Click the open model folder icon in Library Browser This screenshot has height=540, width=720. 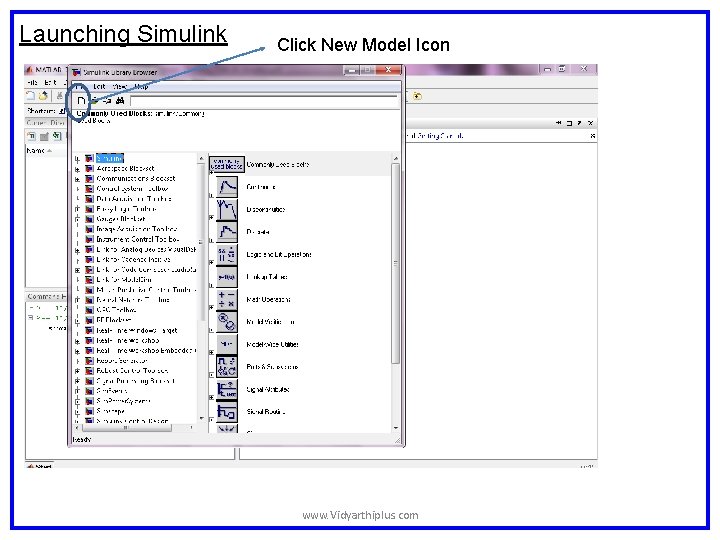94,101
